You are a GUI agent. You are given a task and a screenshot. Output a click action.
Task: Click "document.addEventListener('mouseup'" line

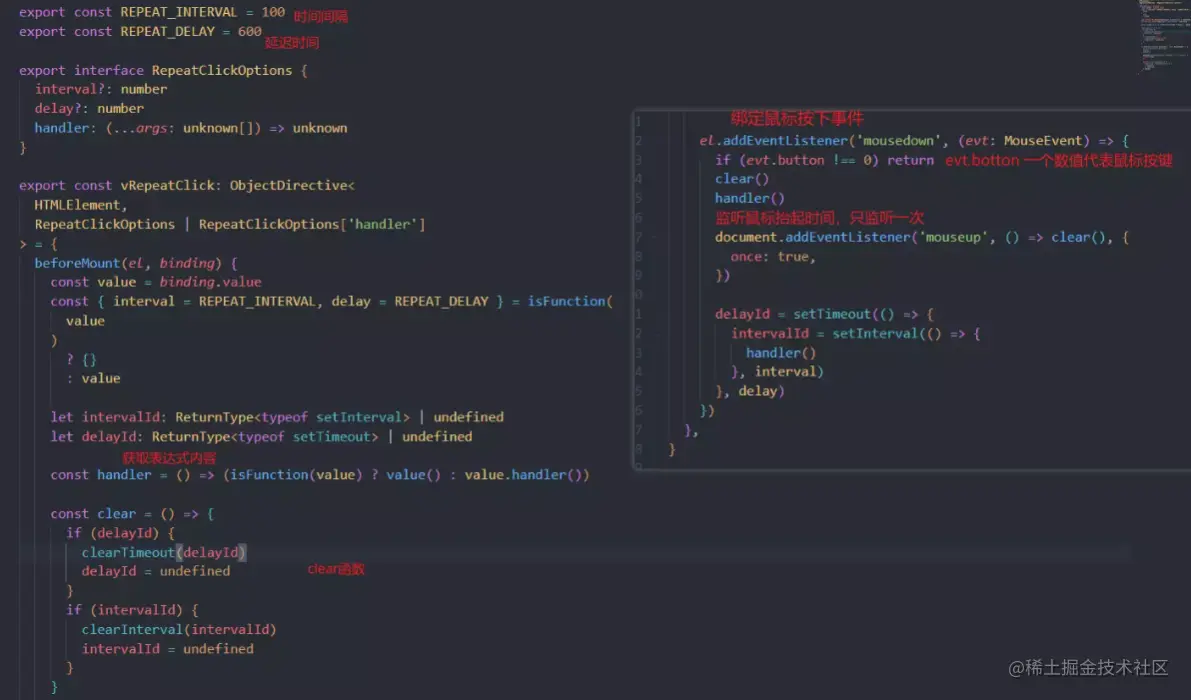[922, 238]
